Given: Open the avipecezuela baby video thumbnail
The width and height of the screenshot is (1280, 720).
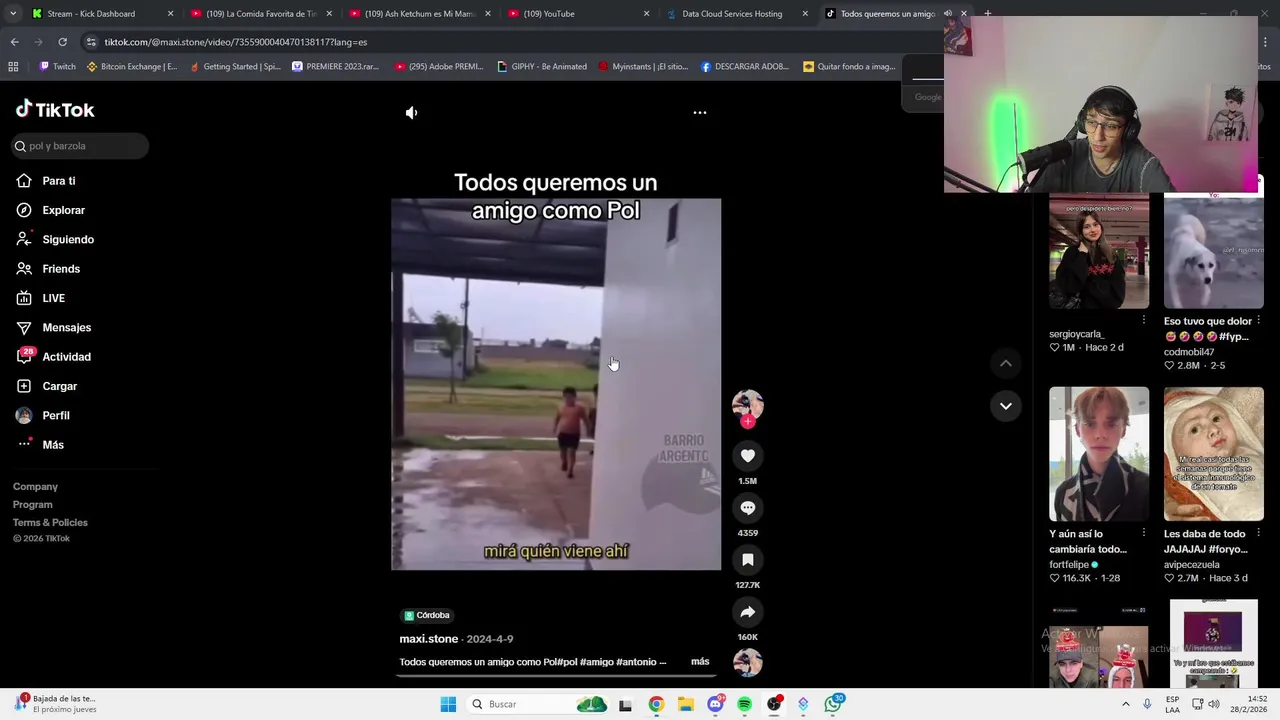Looking at the screenshot, I should click(x=1214, y=454).
